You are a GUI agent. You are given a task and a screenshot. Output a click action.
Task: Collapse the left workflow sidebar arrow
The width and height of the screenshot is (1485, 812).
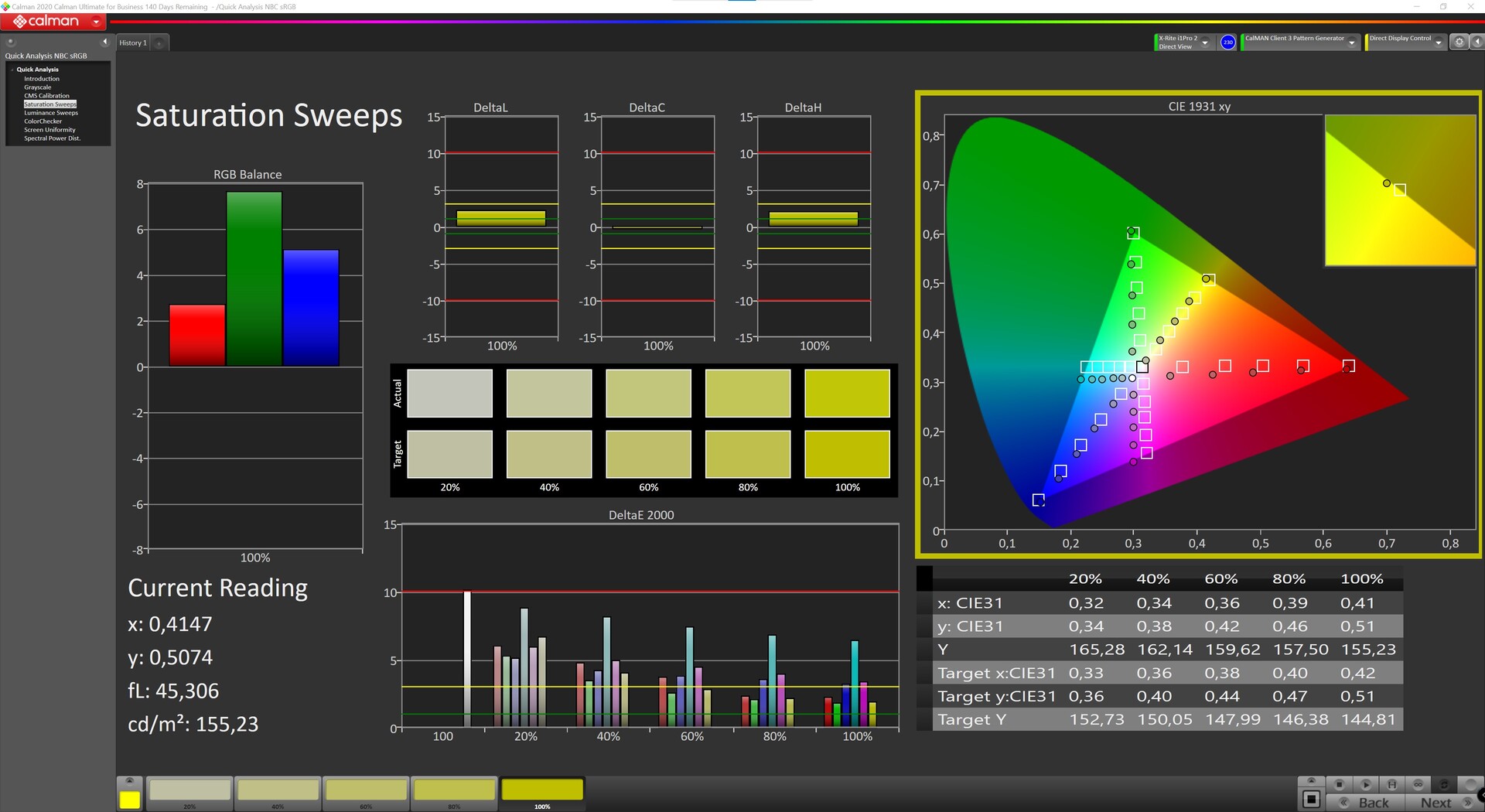click(x=104, y=42)
